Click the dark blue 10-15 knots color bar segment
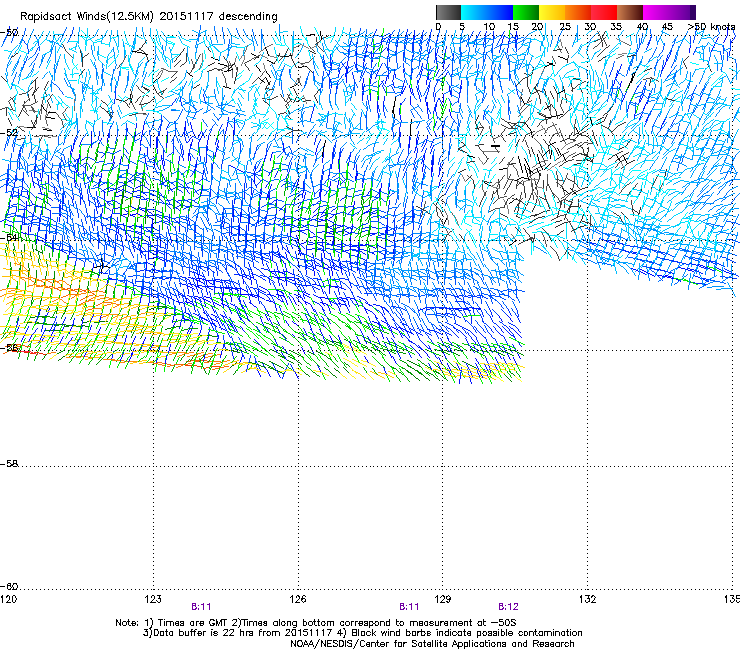740x650 pixels. pos(500,12)
